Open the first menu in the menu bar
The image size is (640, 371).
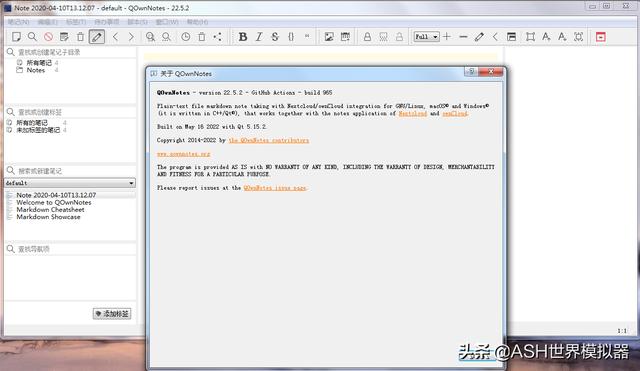click(18, 22)
